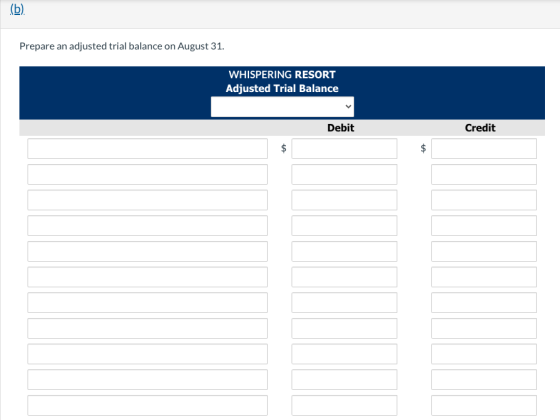This screenshot has height=420, width=560.
Task: Select the eleventh row Debit amount field
Action: tap(344, 405)
